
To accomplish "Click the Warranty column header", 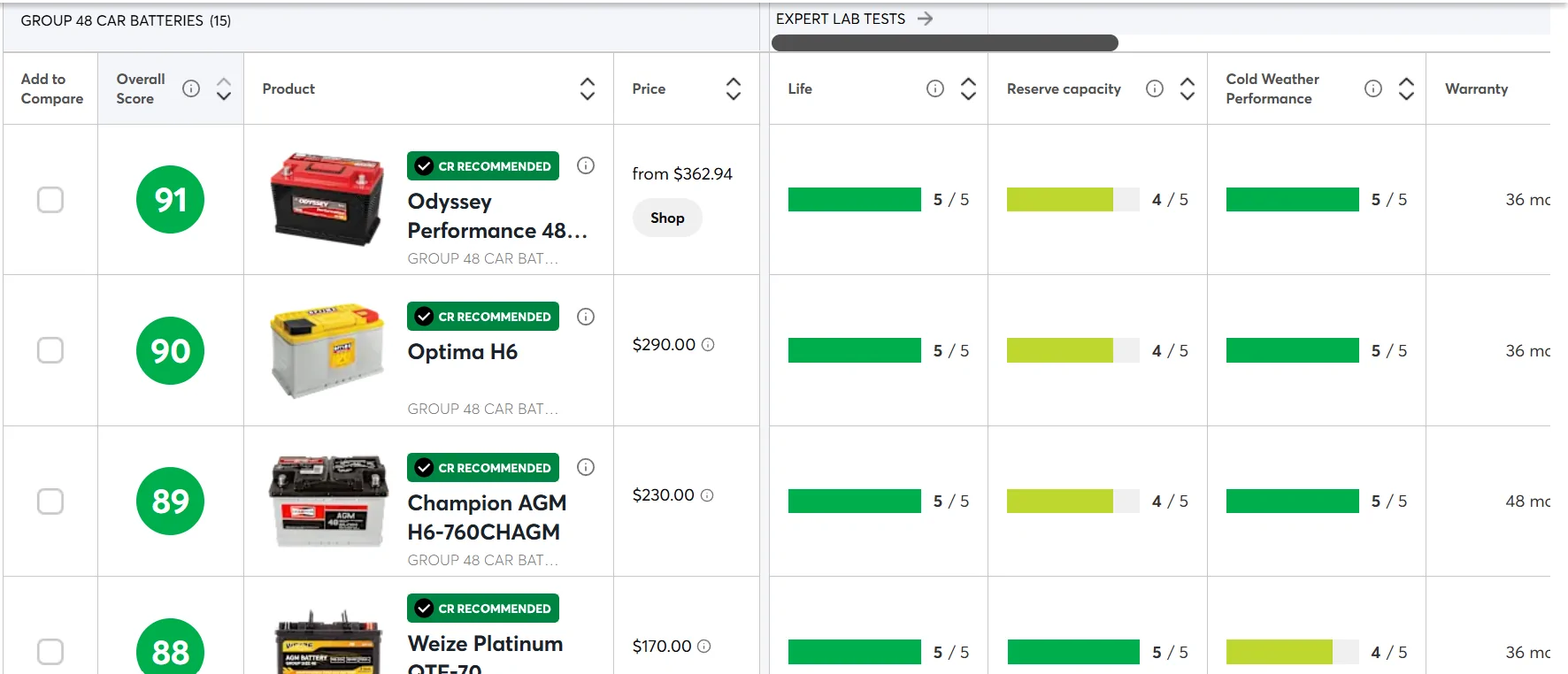I will tap(1477, 88).
